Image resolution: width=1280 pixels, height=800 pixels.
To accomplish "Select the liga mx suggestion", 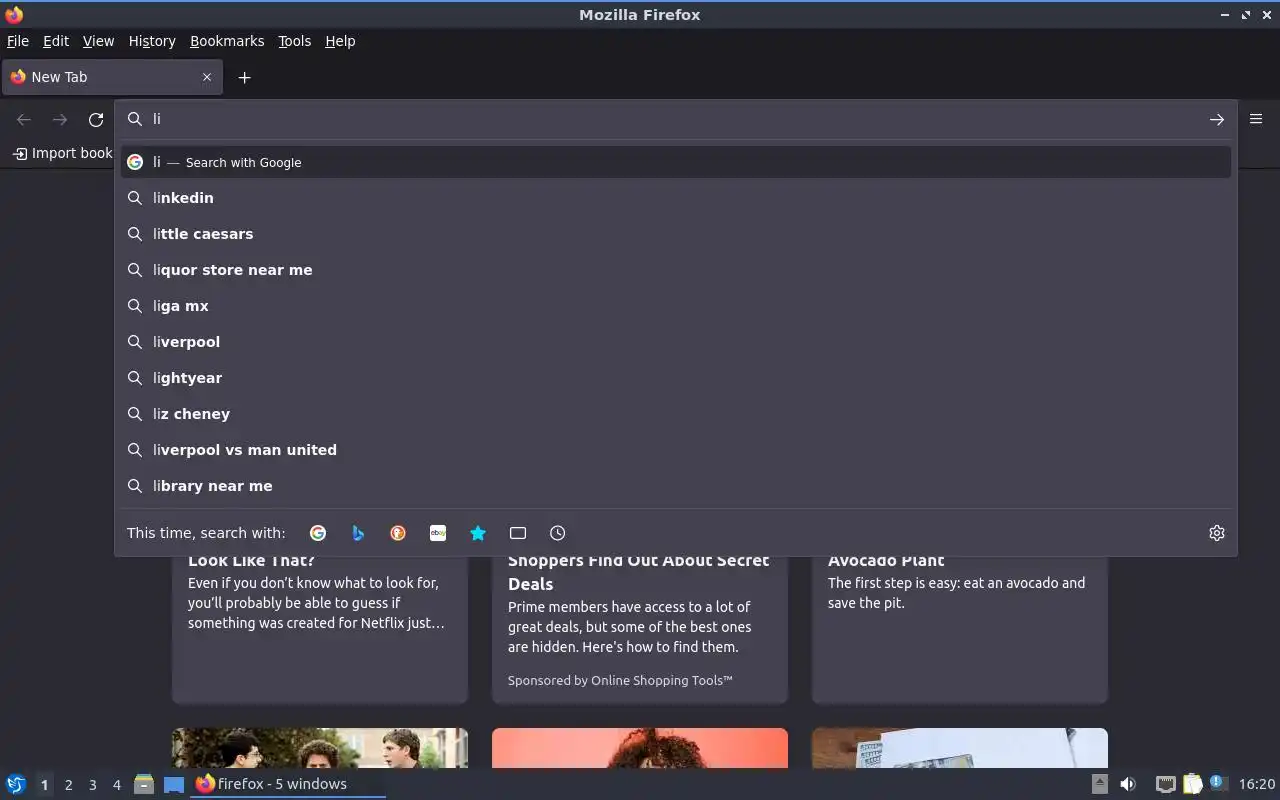I will coord(676,306).
